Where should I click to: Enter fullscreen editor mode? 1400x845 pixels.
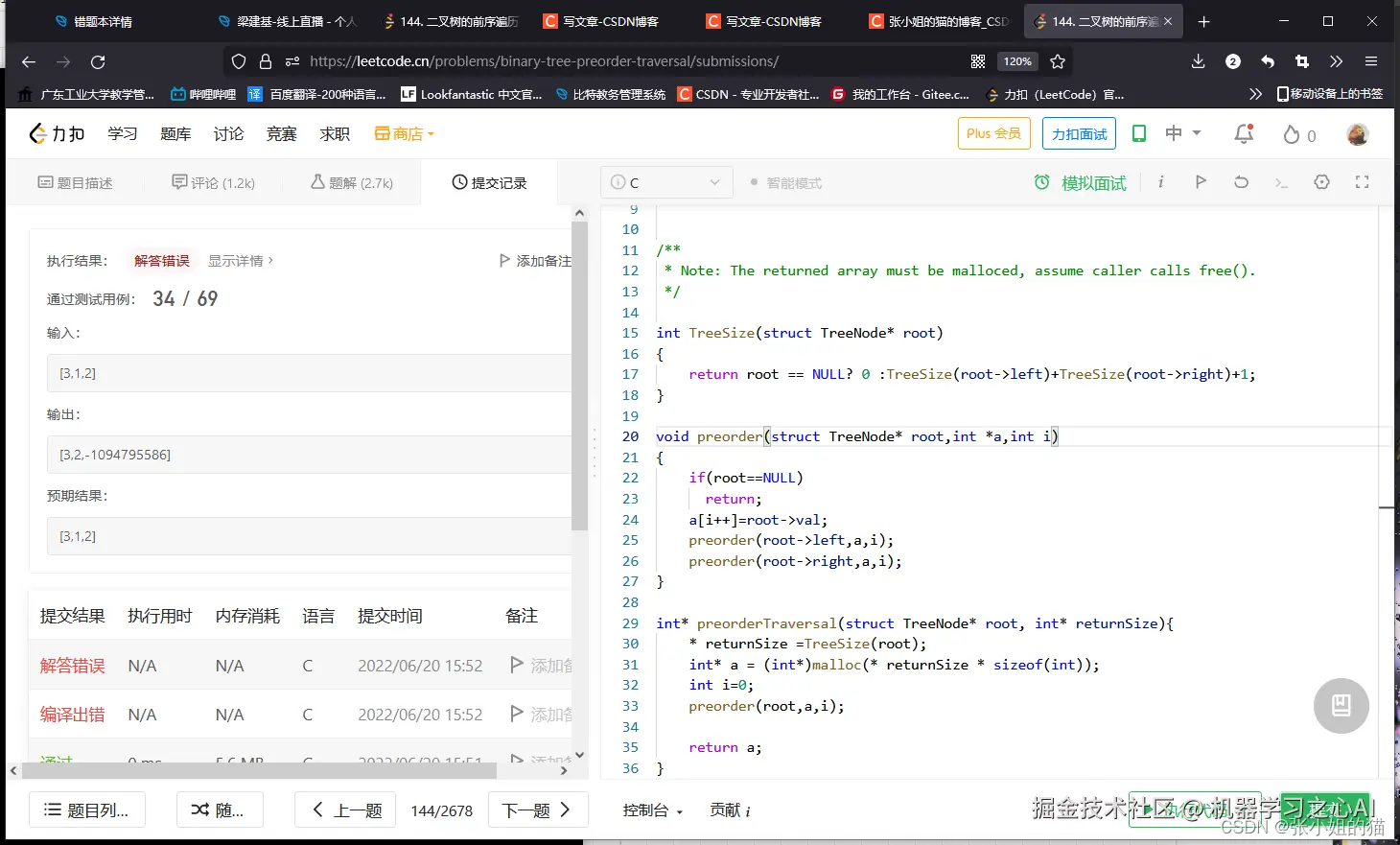1362,181
